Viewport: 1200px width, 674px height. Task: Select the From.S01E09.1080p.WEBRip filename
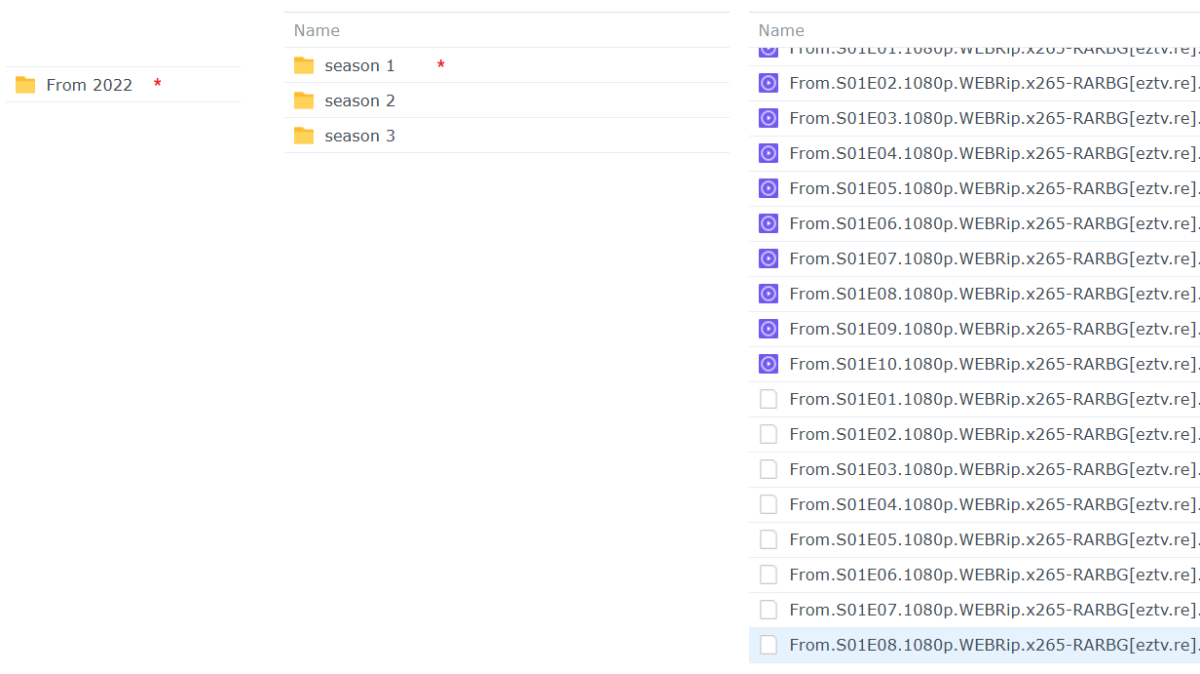coord(994,328)
